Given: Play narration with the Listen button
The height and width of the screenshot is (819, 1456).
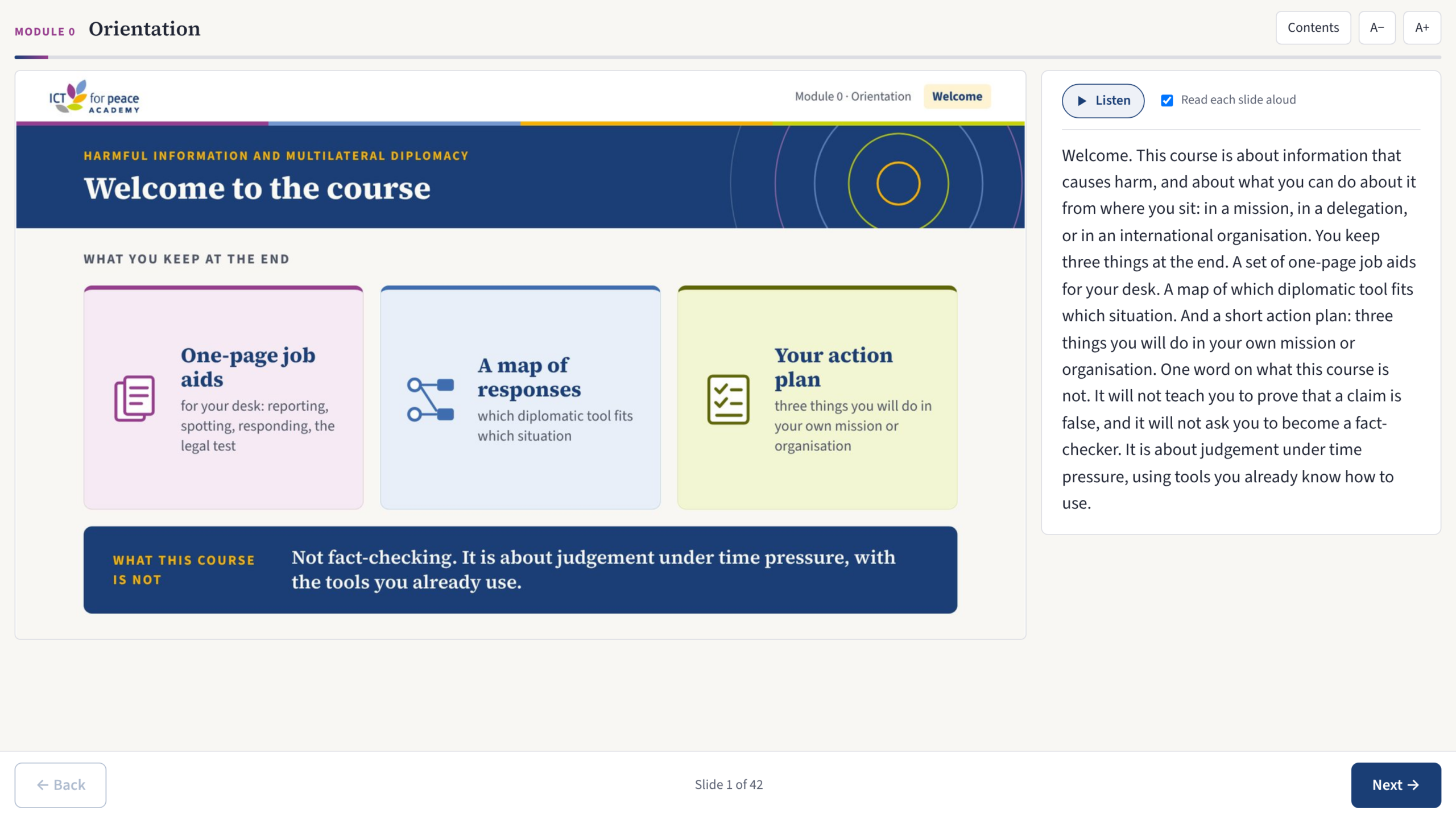Looking at the screenshot, I should pyautogui.click(x=1103, y=101).
